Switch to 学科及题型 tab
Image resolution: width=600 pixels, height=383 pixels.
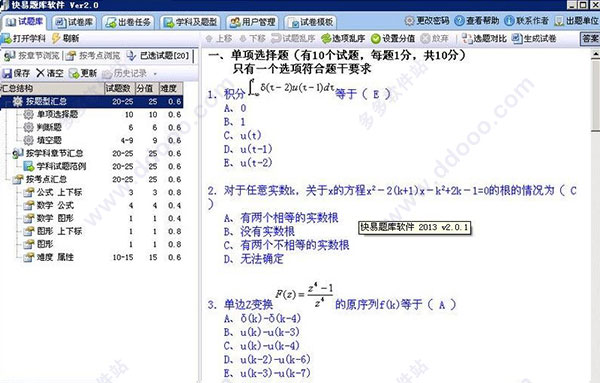point(191,22)
